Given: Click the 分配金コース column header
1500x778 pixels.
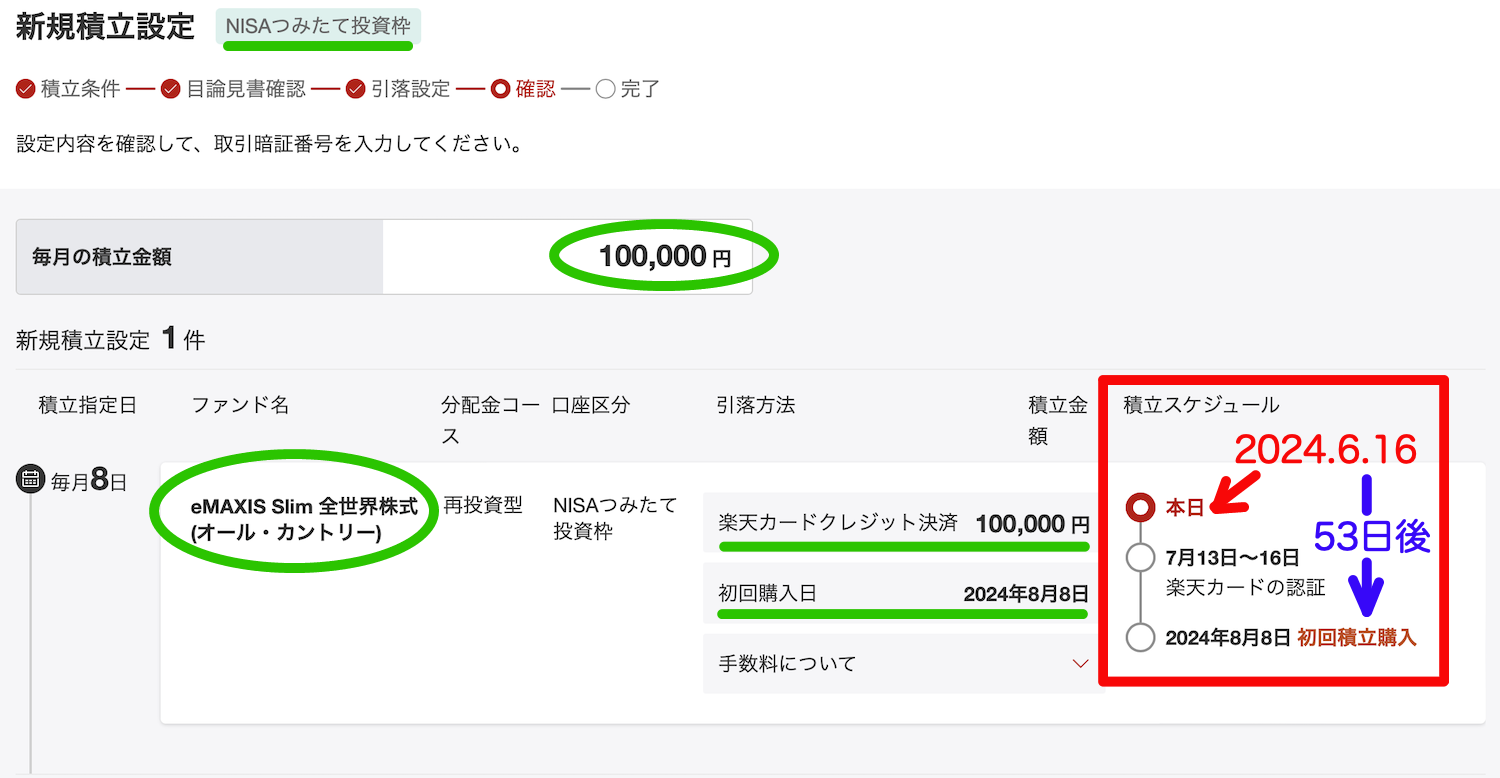Looking at the screenshot, I should click(x=490, y=420).
